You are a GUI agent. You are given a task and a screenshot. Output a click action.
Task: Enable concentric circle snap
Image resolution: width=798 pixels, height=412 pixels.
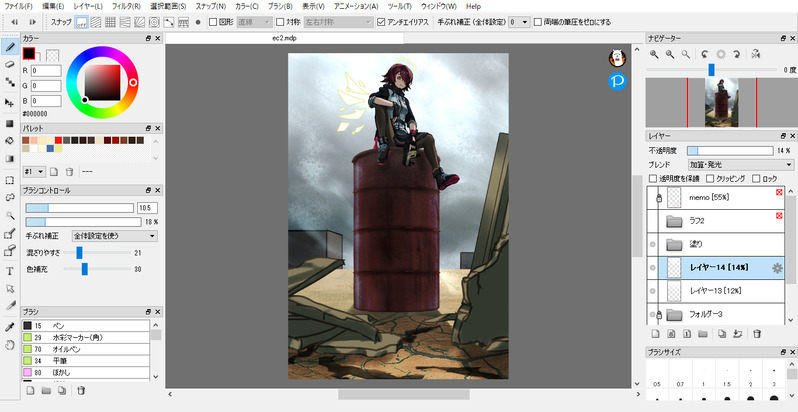coord(154,22)
